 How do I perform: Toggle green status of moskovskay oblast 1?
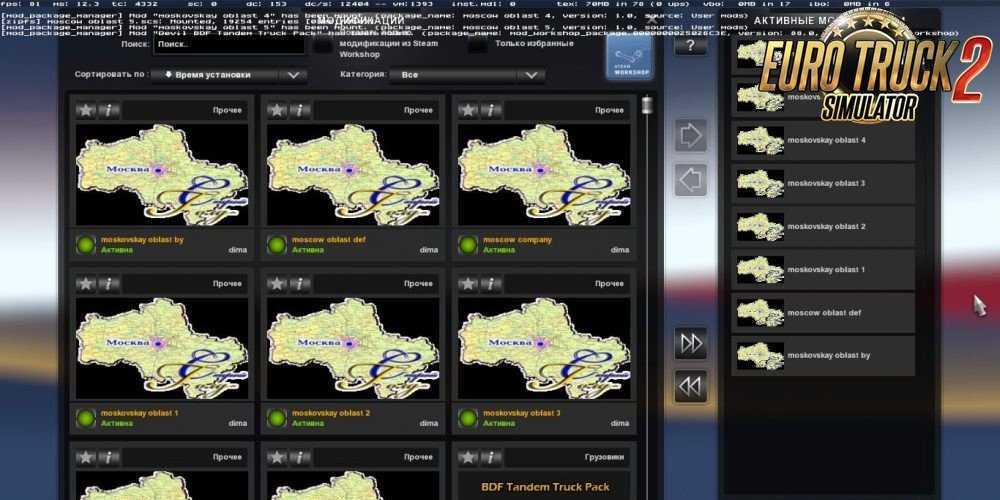tap(85, 418)
